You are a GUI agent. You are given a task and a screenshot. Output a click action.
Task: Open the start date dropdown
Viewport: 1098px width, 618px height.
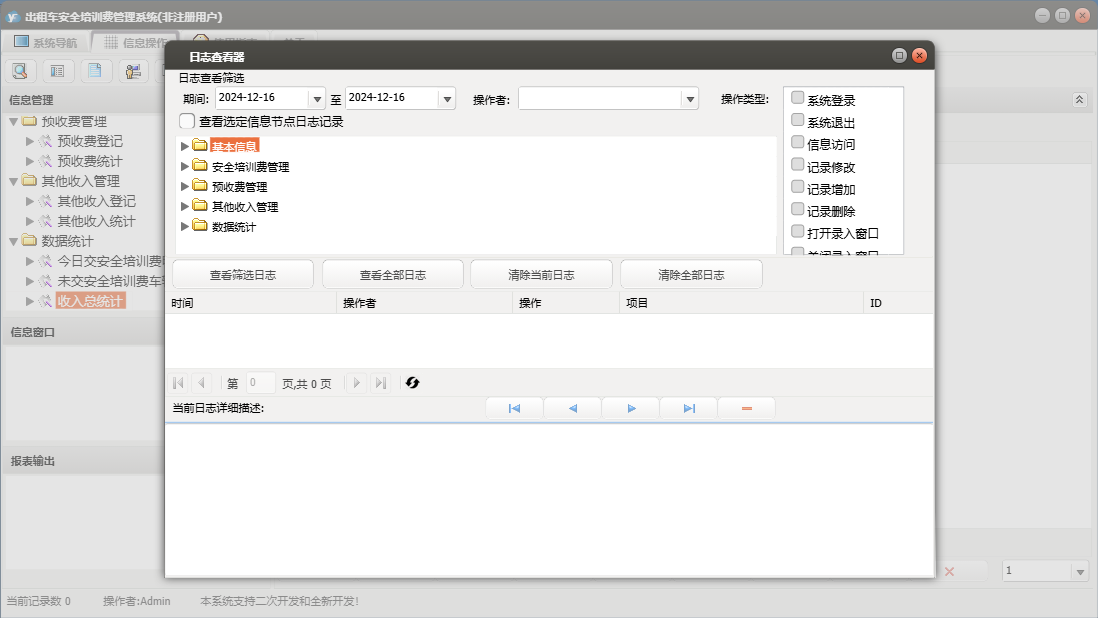(x=318, y=99)
